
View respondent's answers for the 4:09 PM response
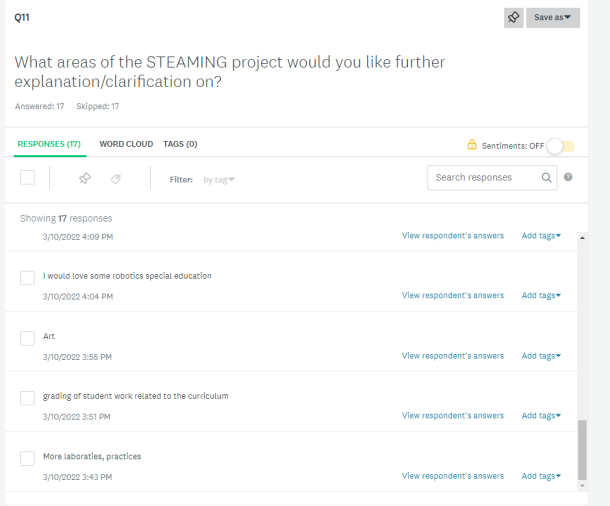[x=453, y=236]
